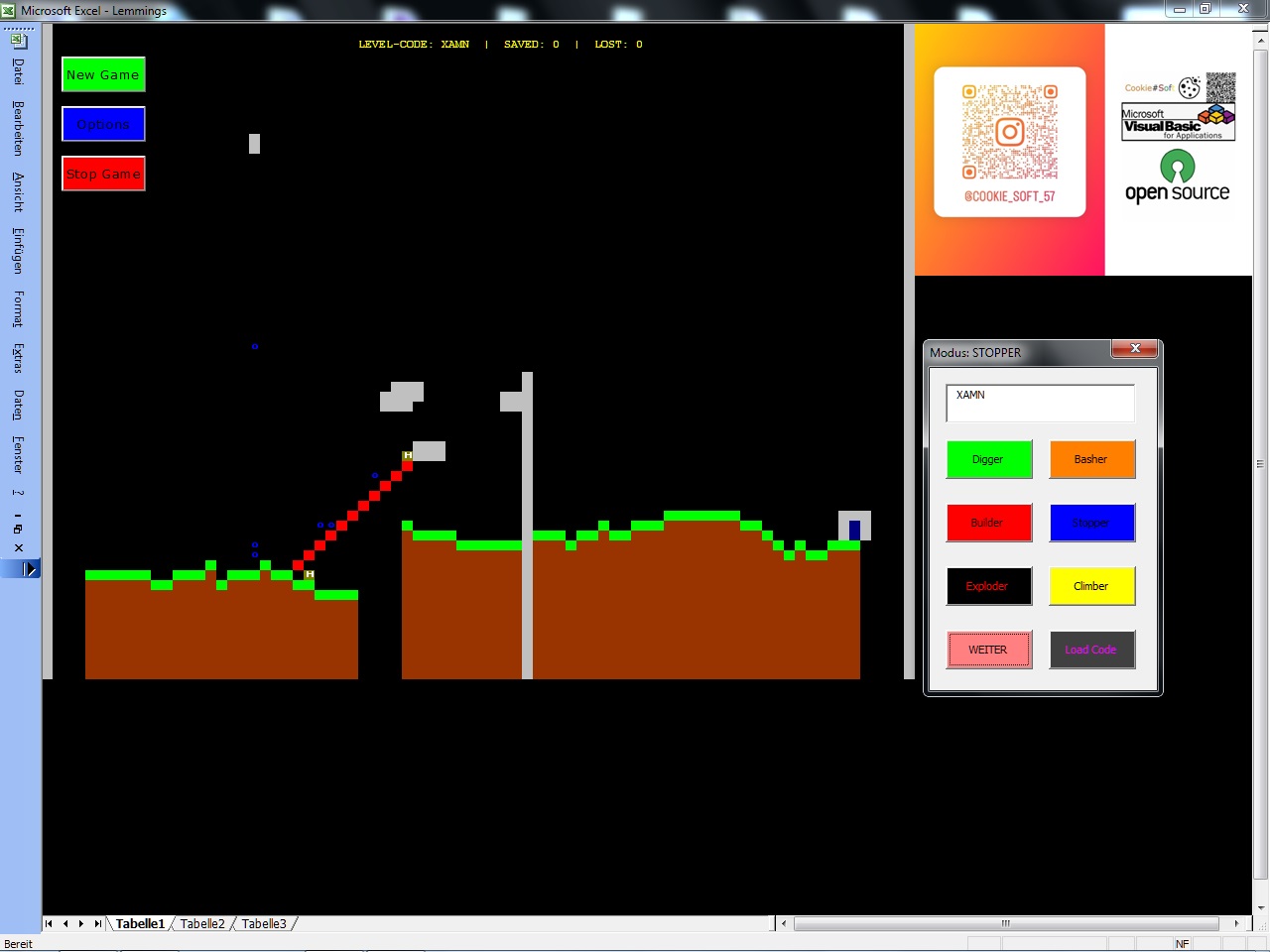Click the NF status bar indicator
The height and width of the screenshot is (952, 1270).
[x=1182, y=944]
